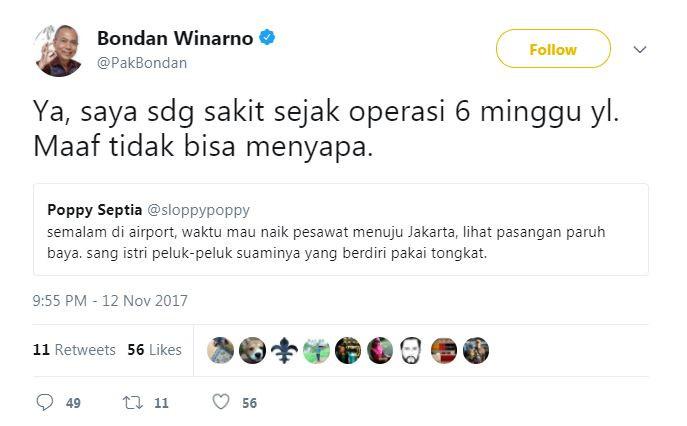View the 11 Retweets list
This screenshot has width=687, height=426.
[74, 350]
